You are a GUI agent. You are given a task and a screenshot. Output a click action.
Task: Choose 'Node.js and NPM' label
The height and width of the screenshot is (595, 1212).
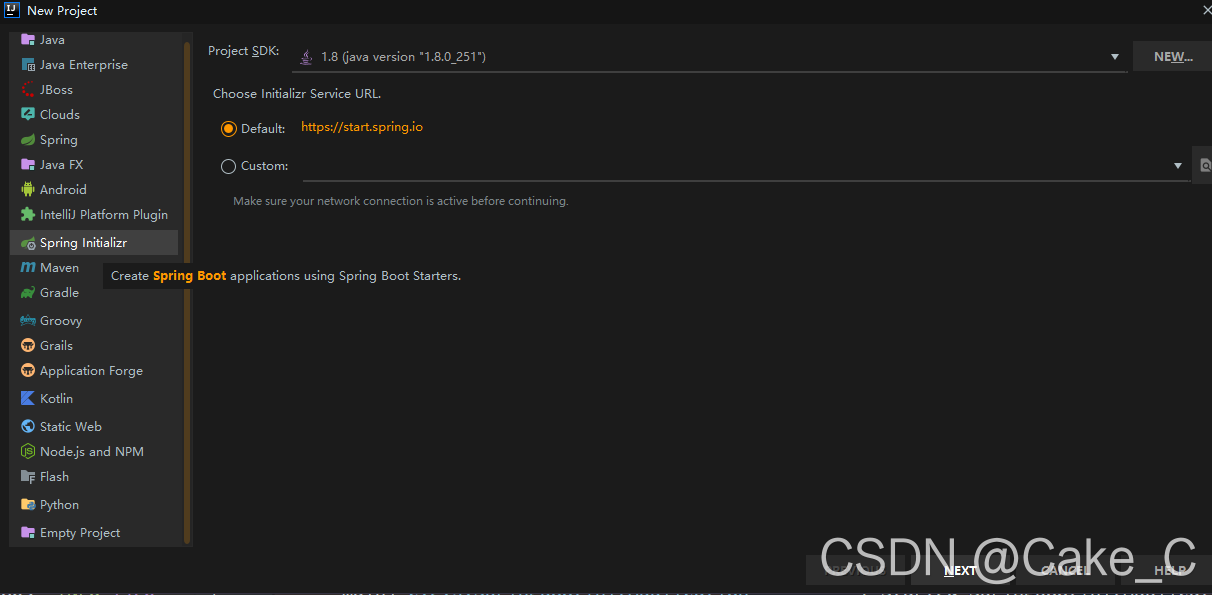(x=92, y=451)
